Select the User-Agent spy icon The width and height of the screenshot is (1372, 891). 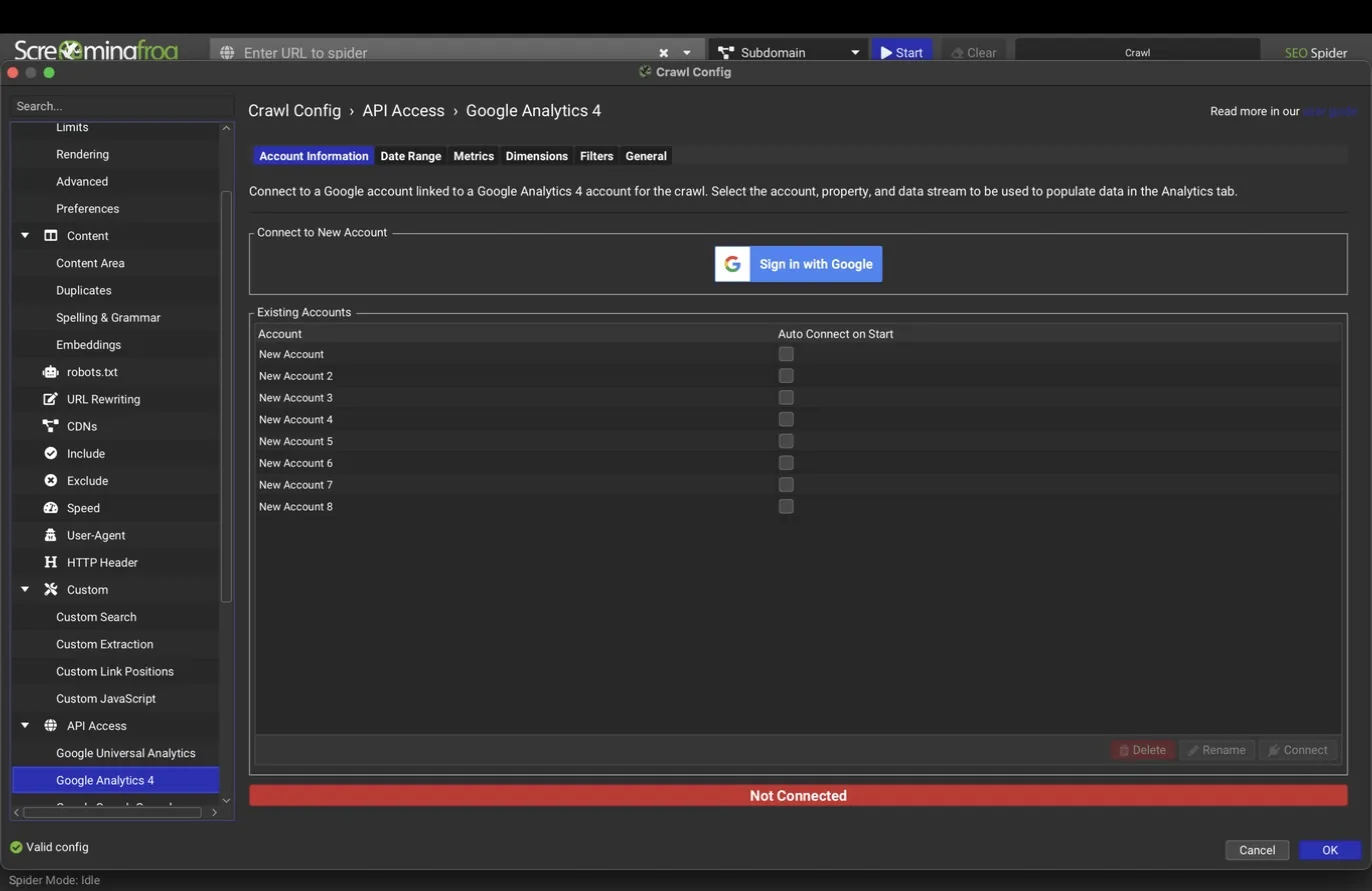50,535
